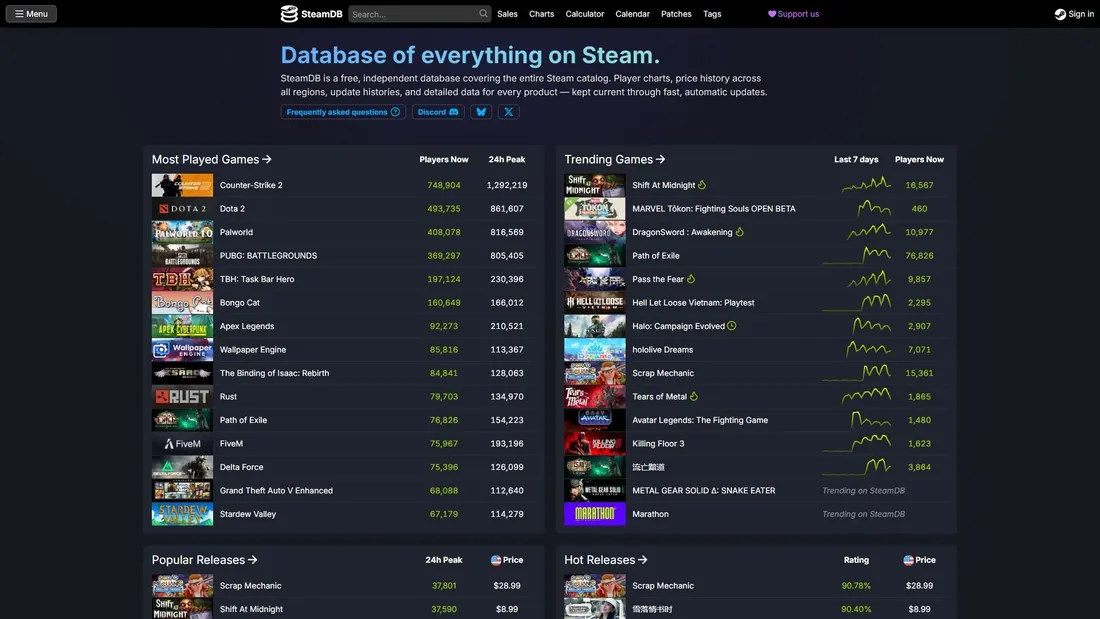Click Counter-Strike 2 players now value 748,904
This screenshot has height=619, width=1100.
coord(444,185)
